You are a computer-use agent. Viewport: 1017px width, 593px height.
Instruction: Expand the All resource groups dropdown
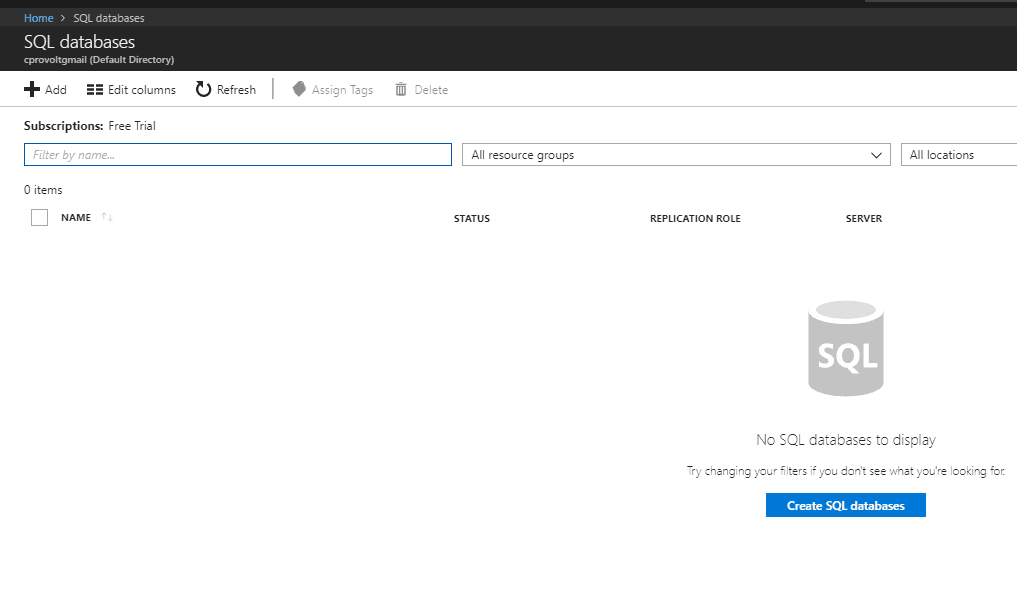pos(676,154)
